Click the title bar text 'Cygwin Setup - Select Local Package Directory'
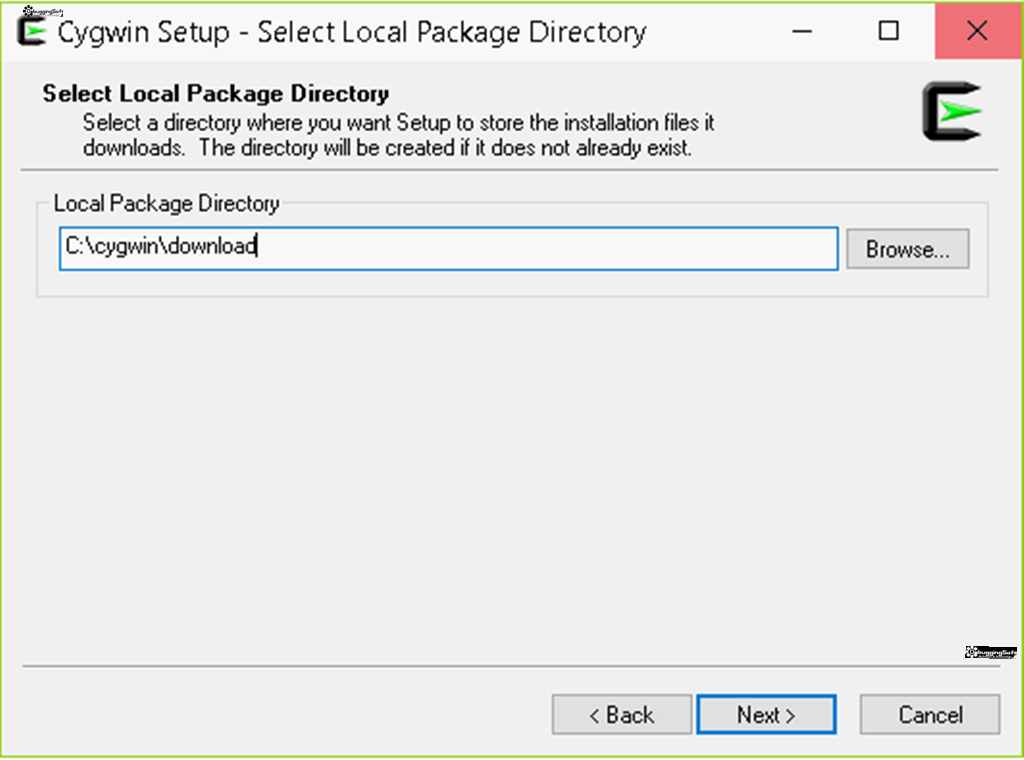The width and height of the screenshot is (1024, 760). click(x=352, y=33)
